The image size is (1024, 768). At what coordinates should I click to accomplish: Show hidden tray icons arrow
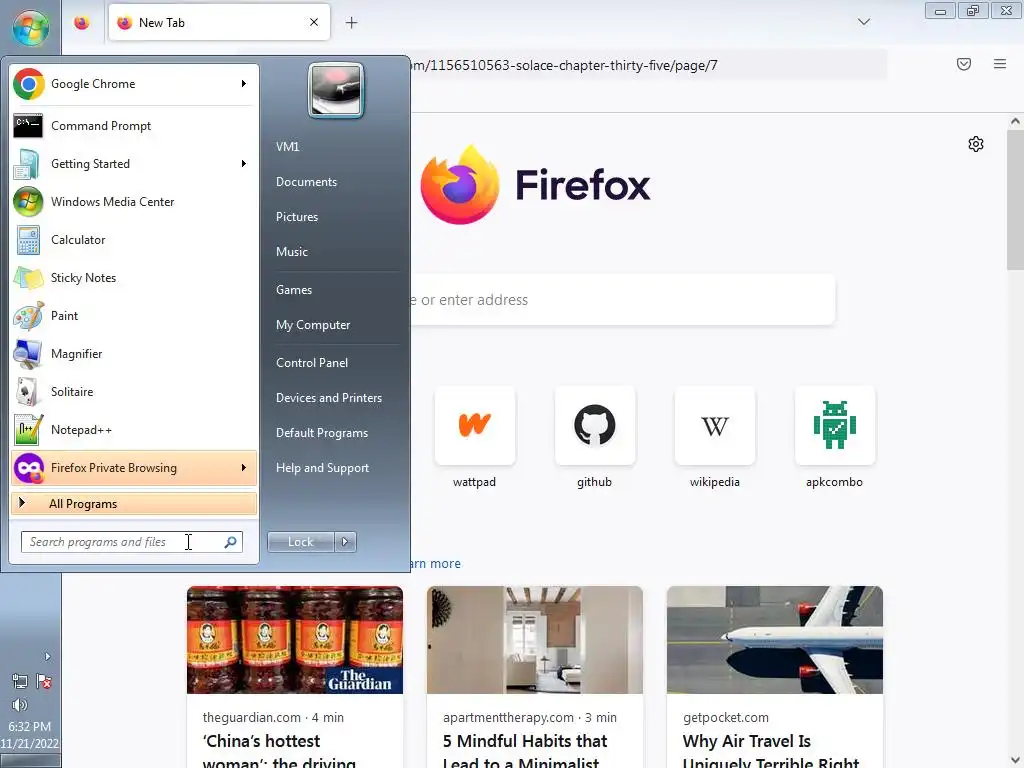[47, 656]
